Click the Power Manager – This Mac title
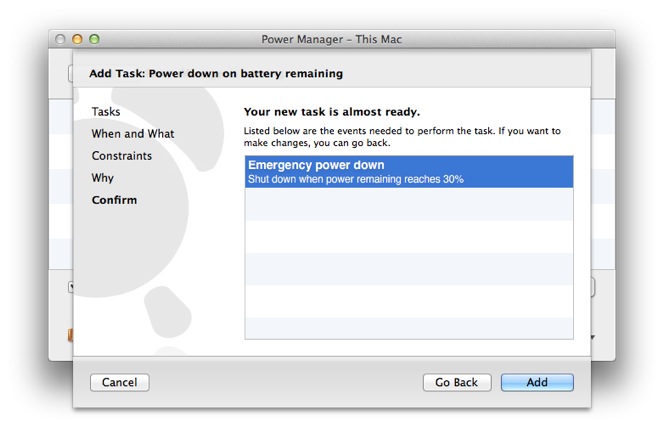 click(332, 39)
